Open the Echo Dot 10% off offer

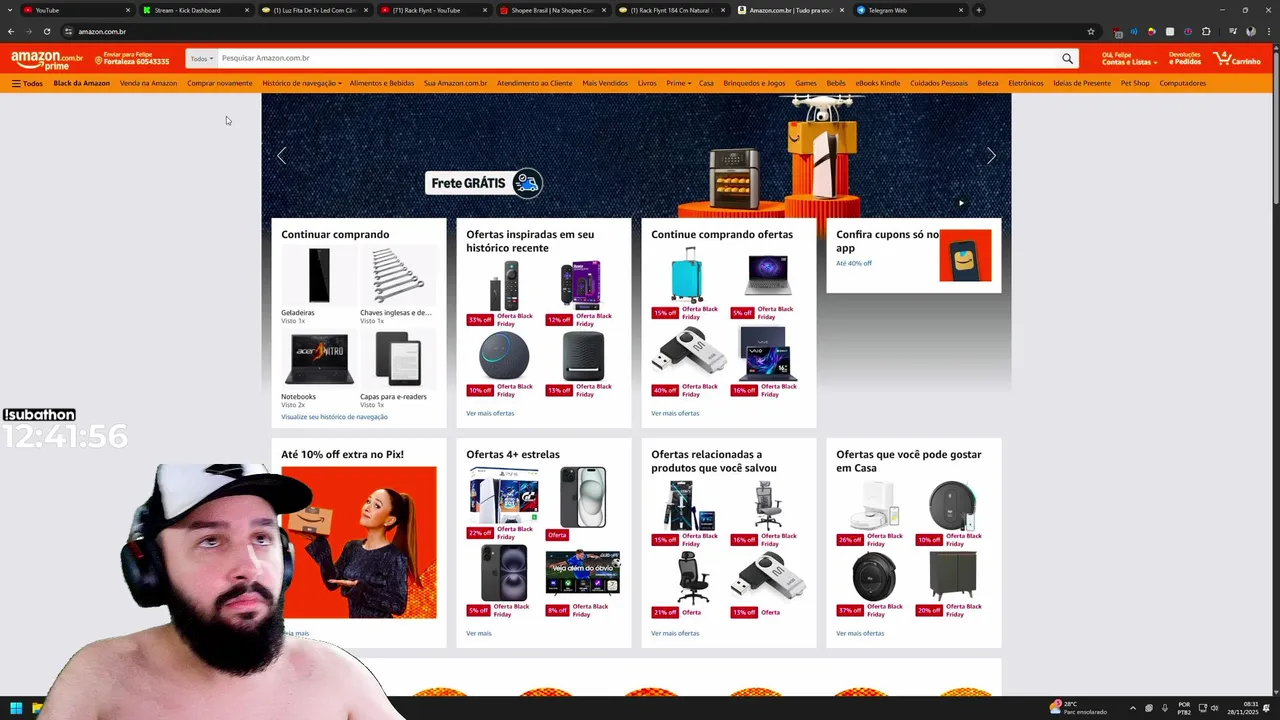(x=504, y=356)
